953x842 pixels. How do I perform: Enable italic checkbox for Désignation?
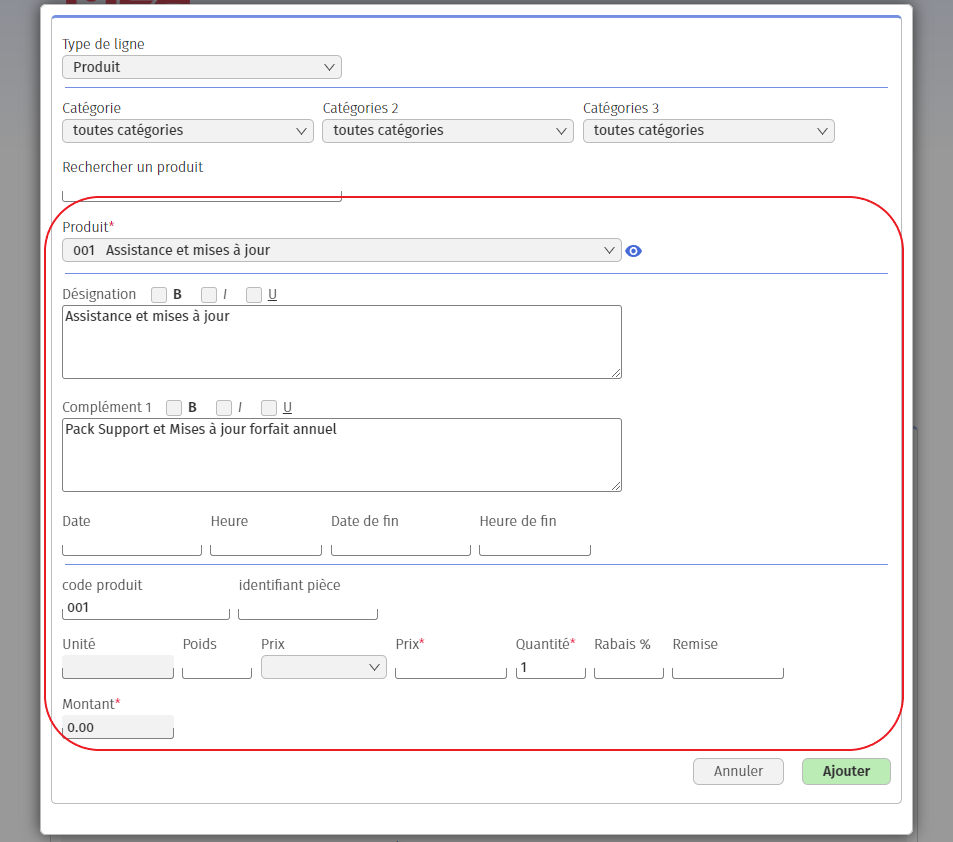(x=209, y=295)
